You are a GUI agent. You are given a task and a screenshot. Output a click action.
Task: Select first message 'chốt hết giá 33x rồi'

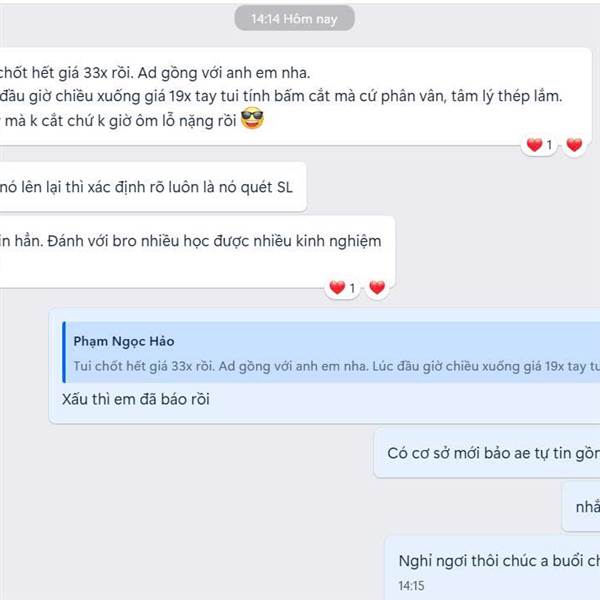click(x=155, y=73)
